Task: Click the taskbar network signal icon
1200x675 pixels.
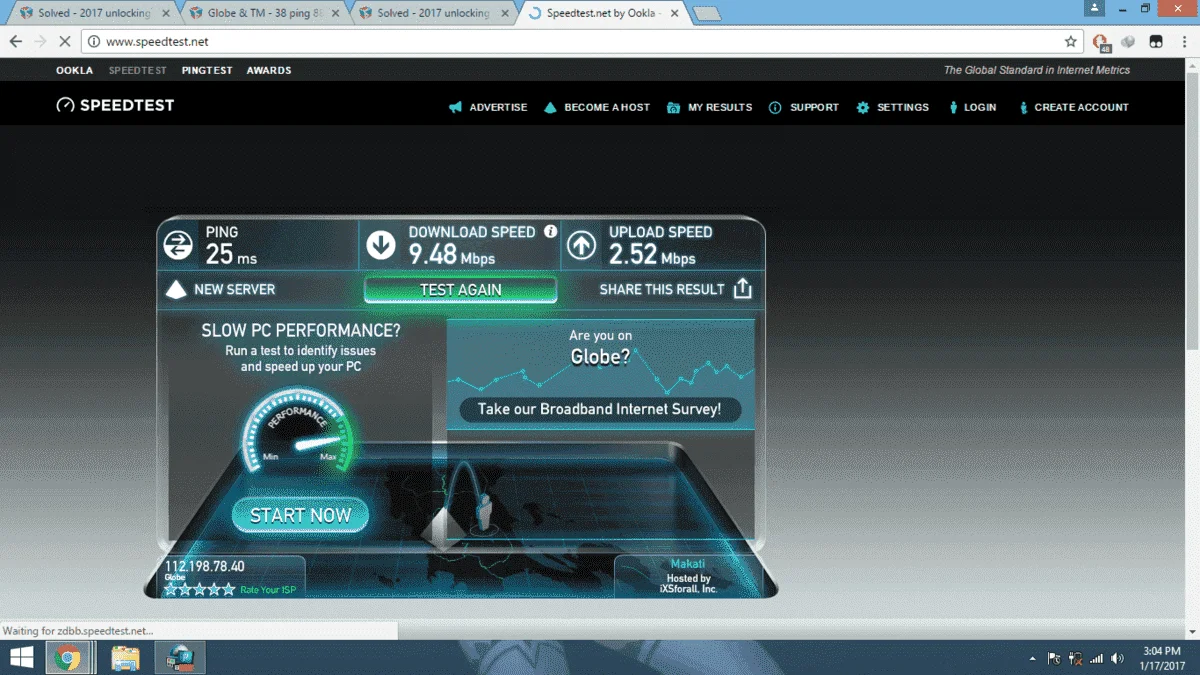Action: [1096, 659]
